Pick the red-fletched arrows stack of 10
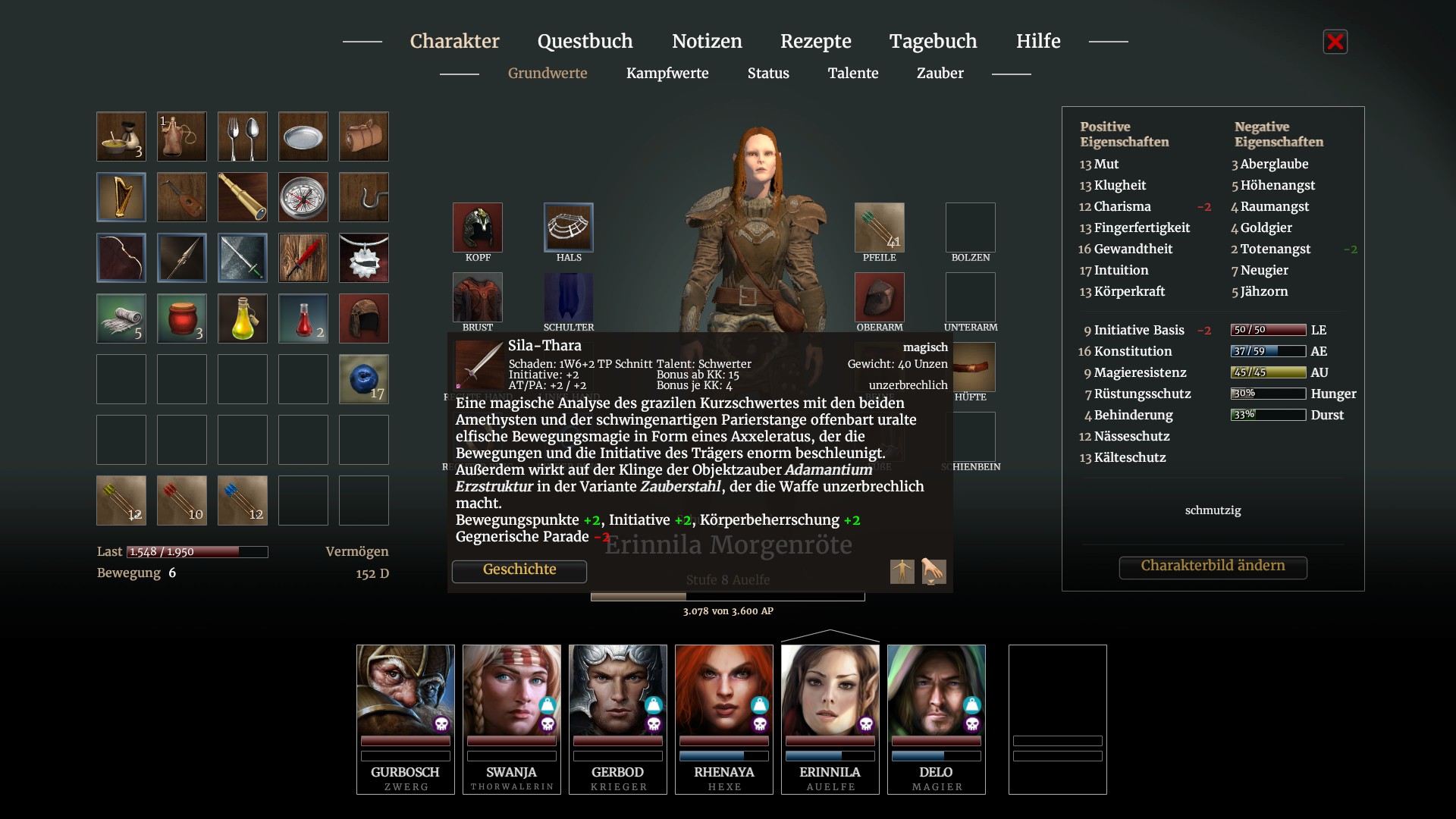This screenshot has width=1456, height=819. pyautogui.click(x=182, y=500)
